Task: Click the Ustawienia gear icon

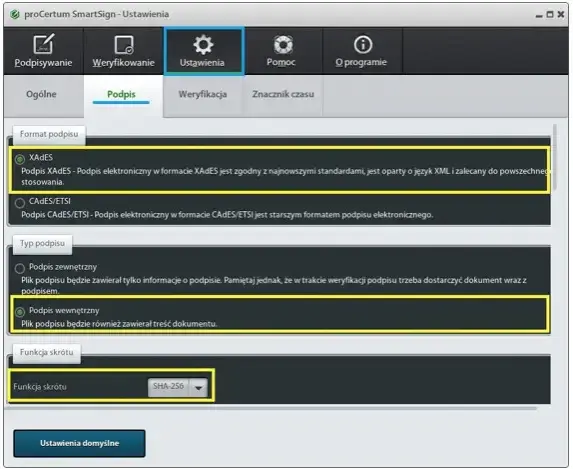Action: pyautogui.click(x=203, y=44)
